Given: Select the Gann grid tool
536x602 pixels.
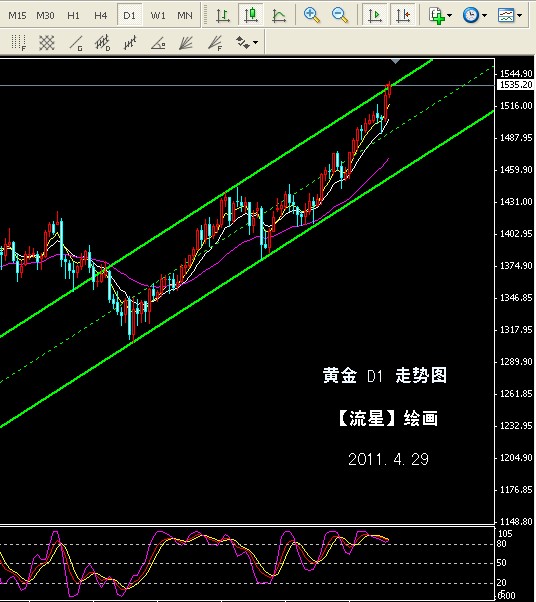Looking at the screenshot, I should (46, 43).
